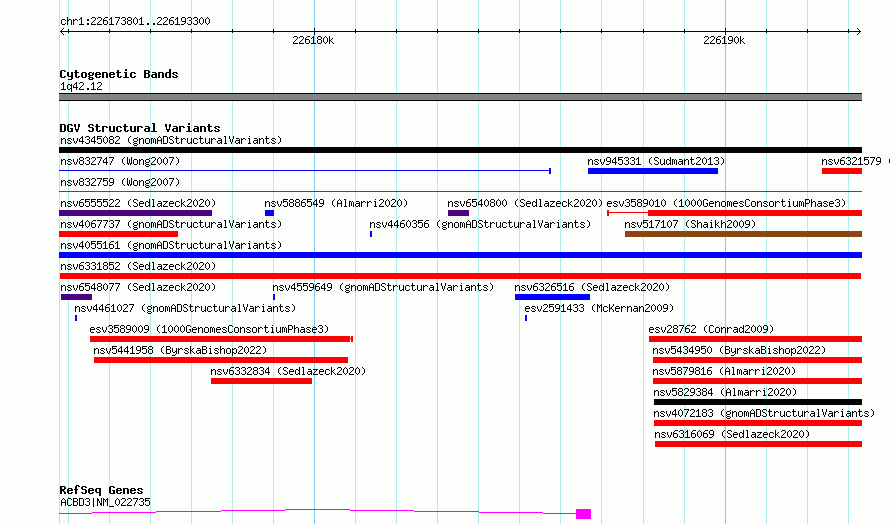Viewport: 890px width, 524px height.
Task: Click the nsv4072183 red bar
Action: coord(758,423)
